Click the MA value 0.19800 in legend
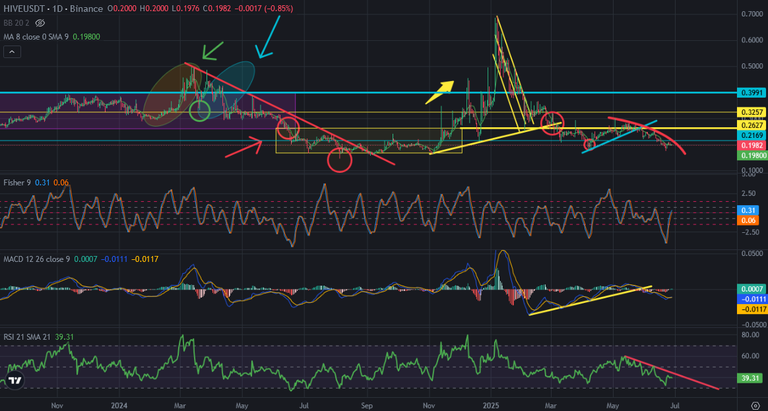 coord(88,36)
